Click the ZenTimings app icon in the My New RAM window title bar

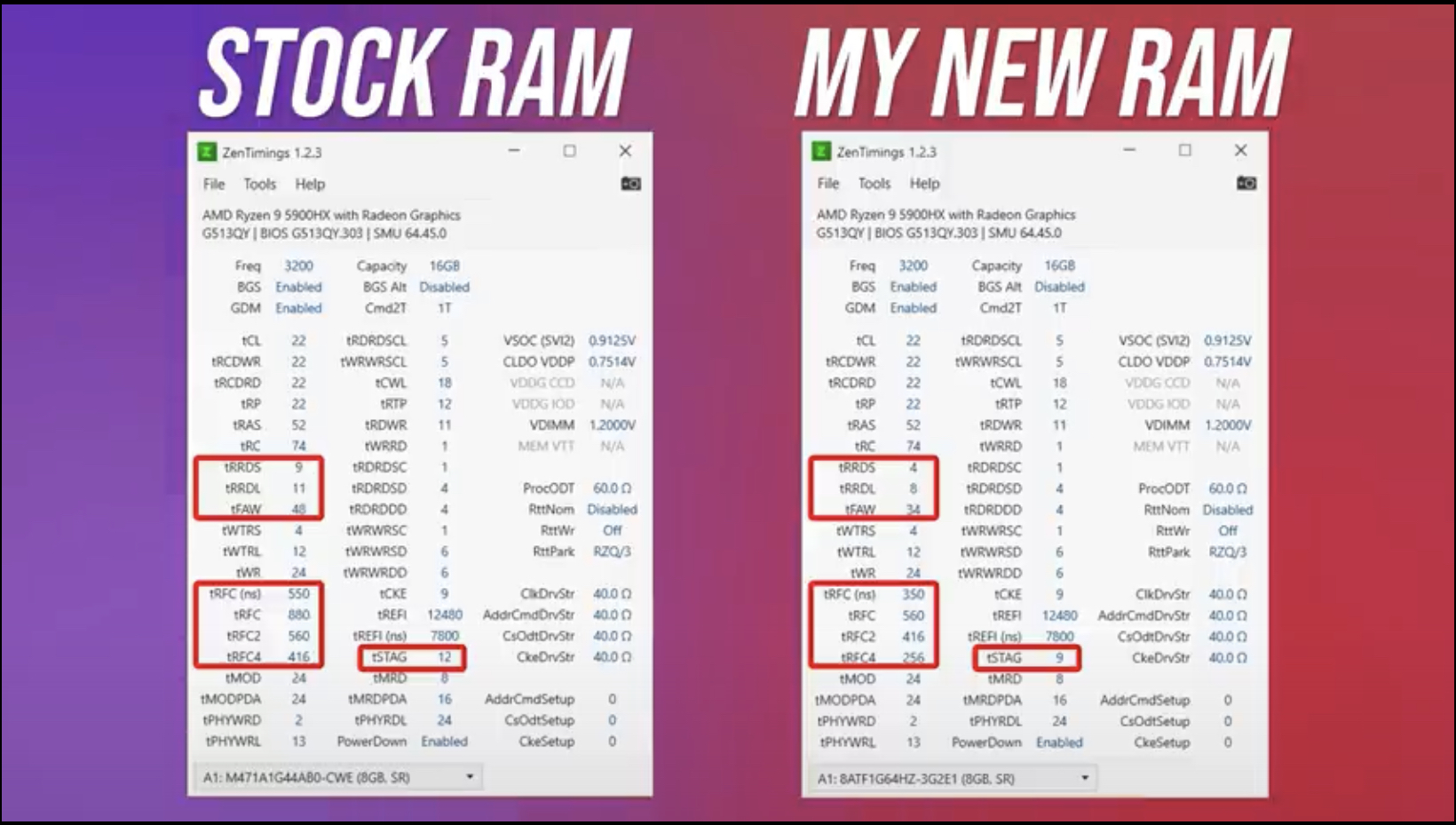821,152
